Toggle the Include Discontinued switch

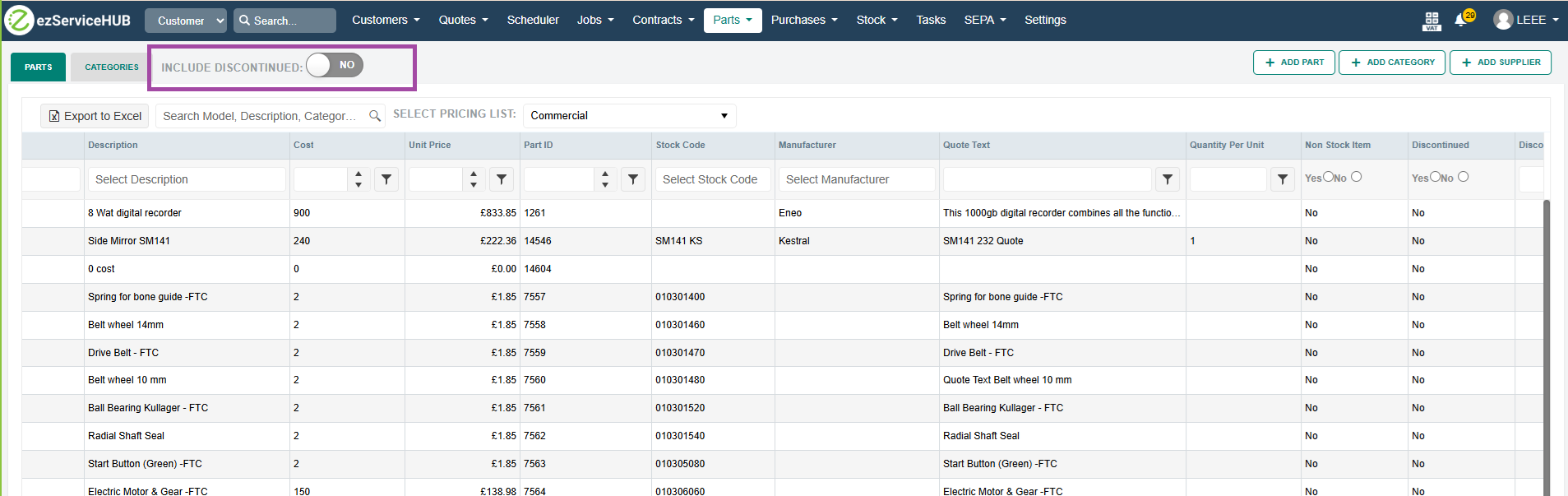pos(335,65)
